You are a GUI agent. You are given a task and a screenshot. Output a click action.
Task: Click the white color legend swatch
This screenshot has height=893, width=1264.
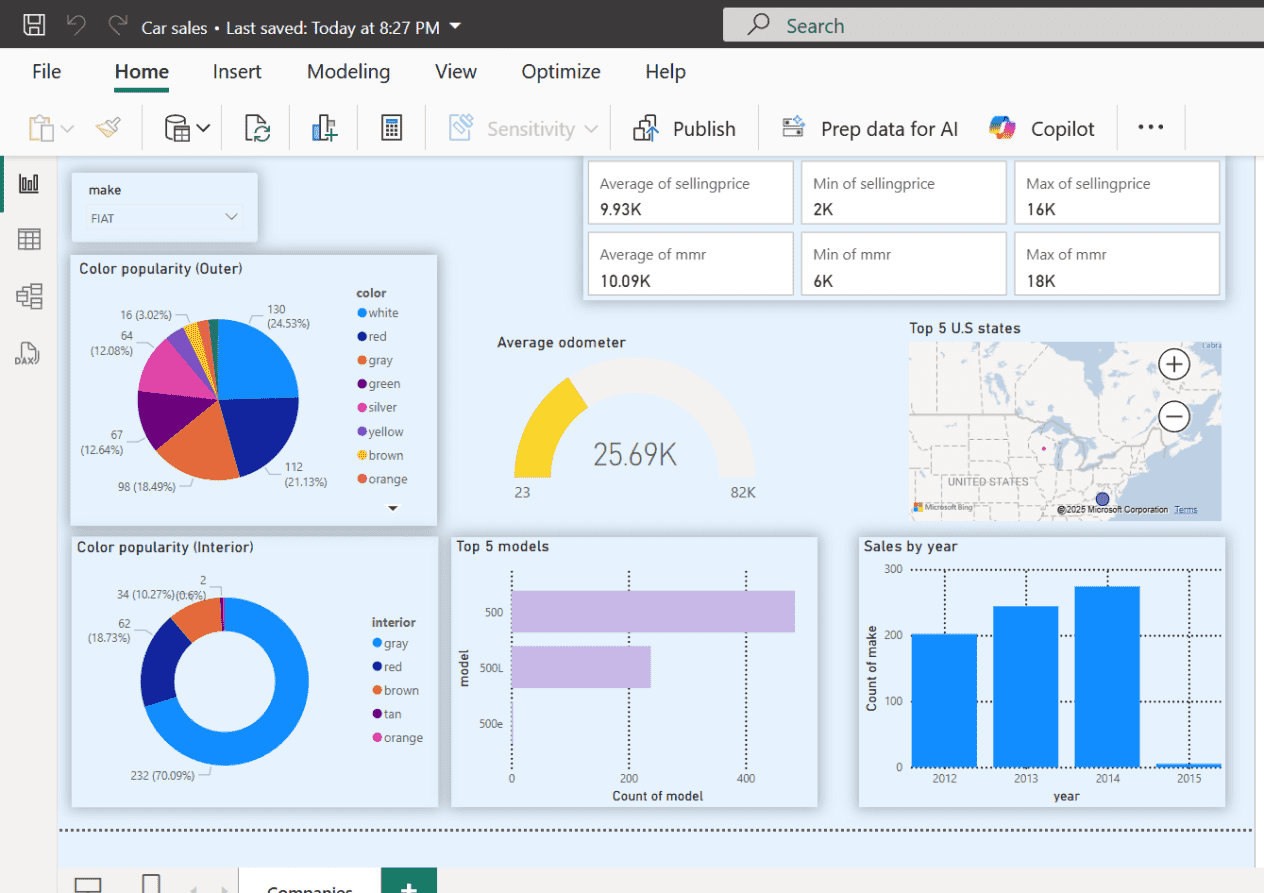click(362, 313)
